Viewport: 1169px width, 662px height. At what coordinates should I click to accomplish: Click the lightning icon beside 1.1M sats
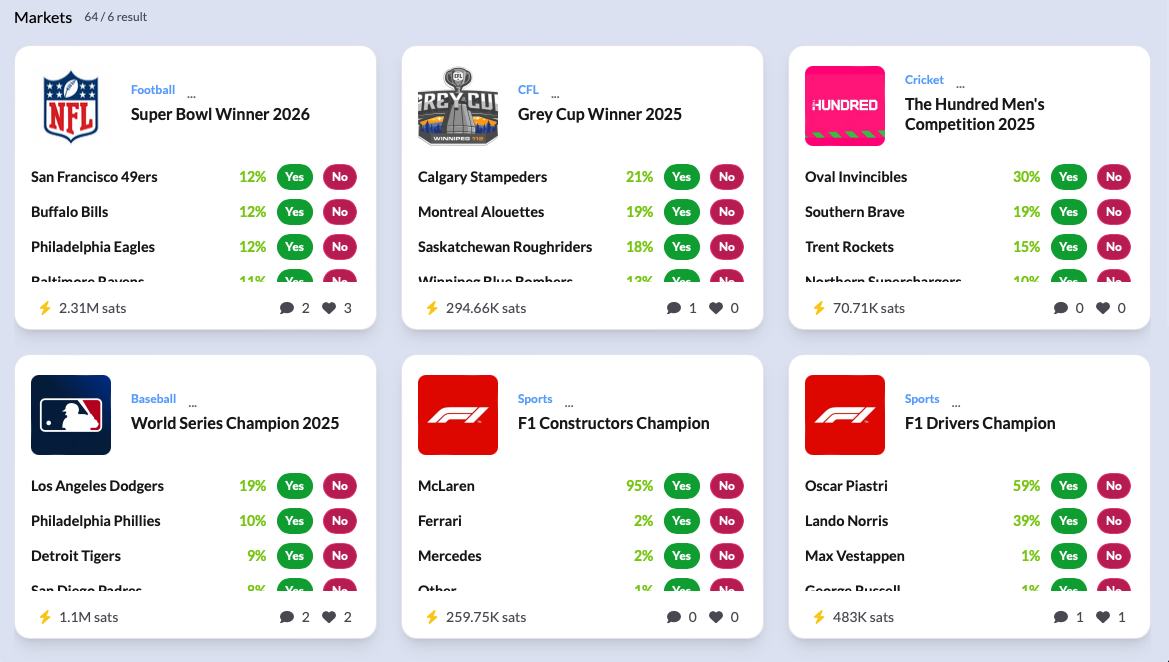45,617
